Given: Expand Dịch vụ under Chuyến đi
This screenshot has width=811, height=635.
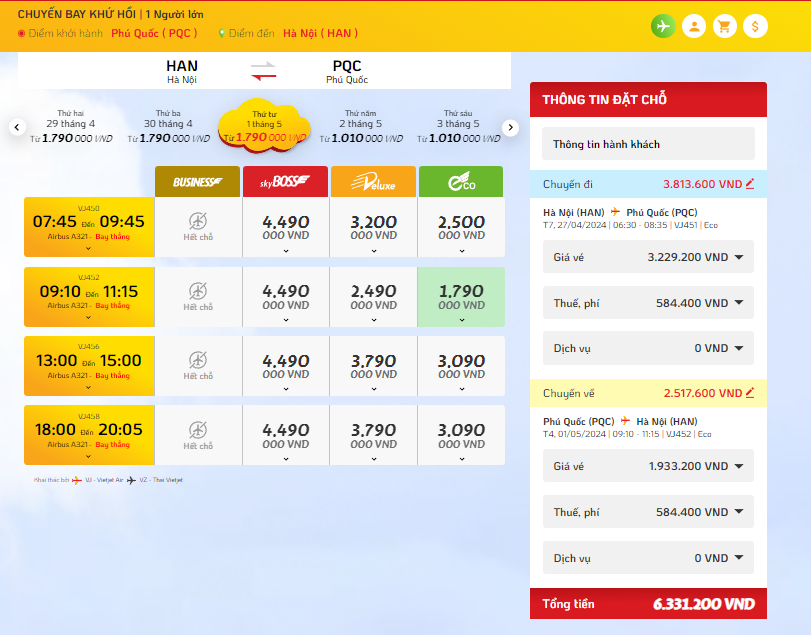Looking at the screenshot, I should 648,349.
